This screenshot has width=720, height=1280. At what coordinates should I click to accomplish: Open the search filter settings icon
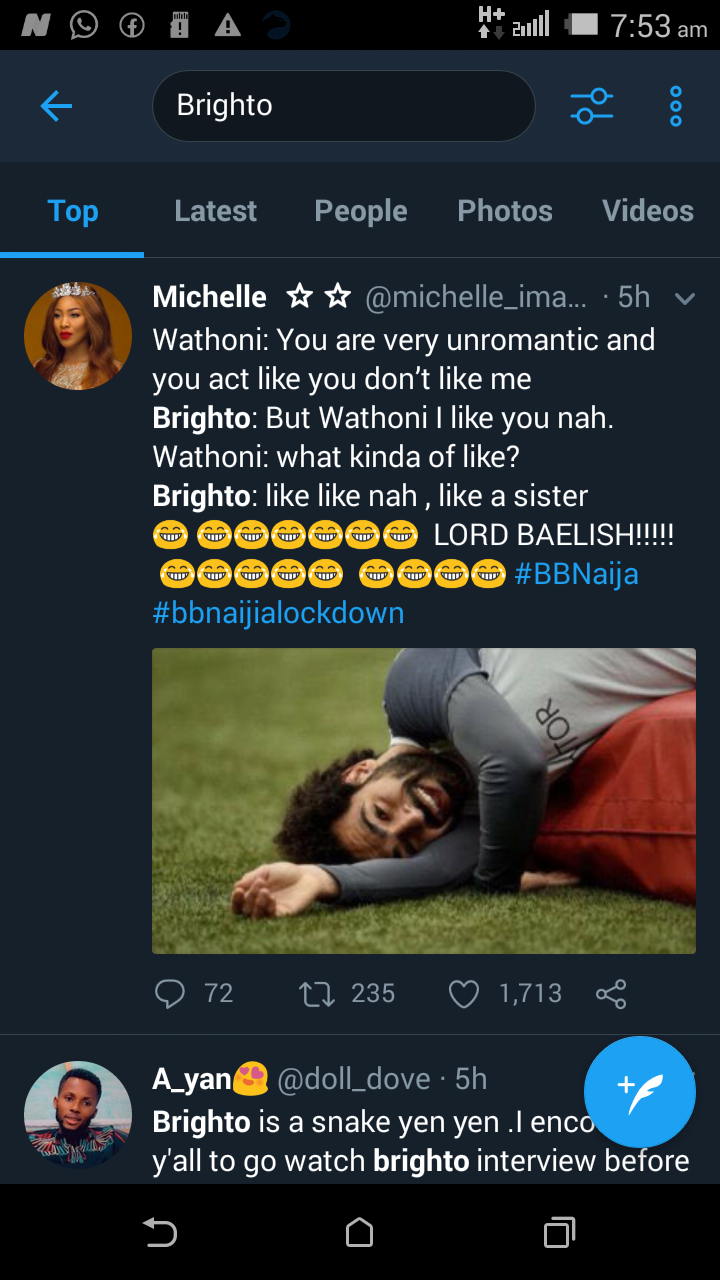coord(591,105)
